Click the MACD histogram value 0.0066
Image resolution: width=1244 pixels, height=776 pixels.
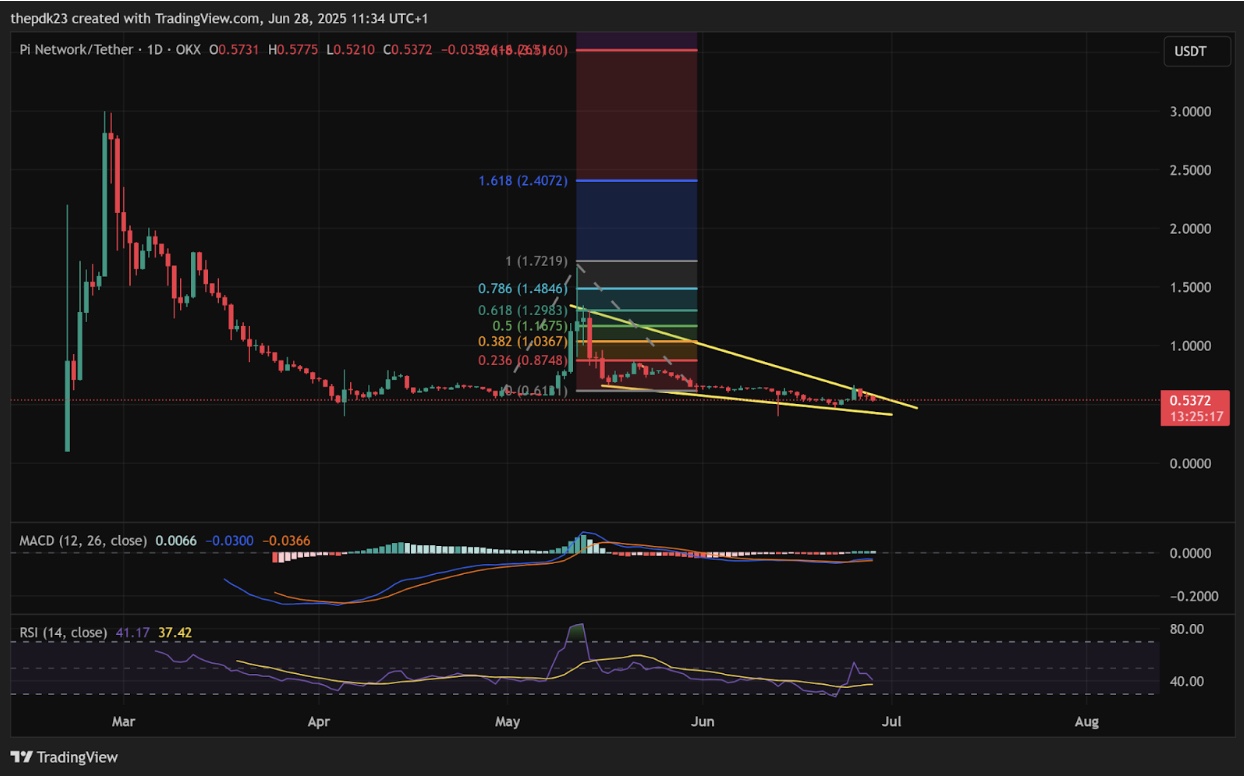(175, 541)
